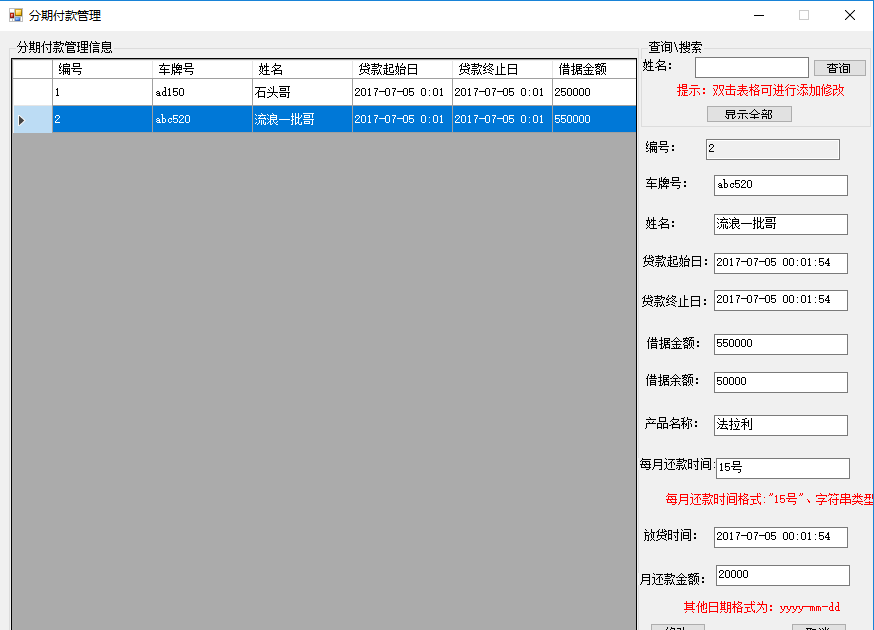The height and width of the screenshot is (630, 874).
Task: Select the row header arrow of row 2
Action: (32, 119)
